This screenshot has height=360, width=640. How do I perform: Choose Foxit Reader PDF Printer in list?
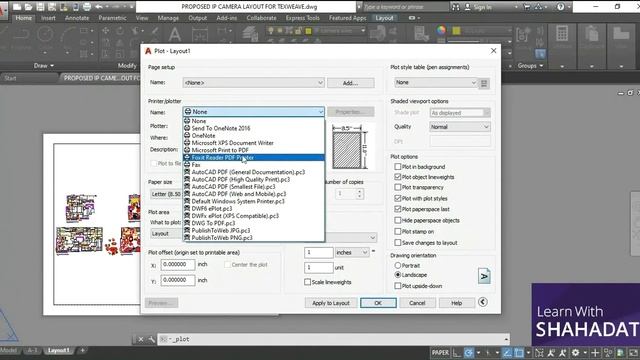253,158
